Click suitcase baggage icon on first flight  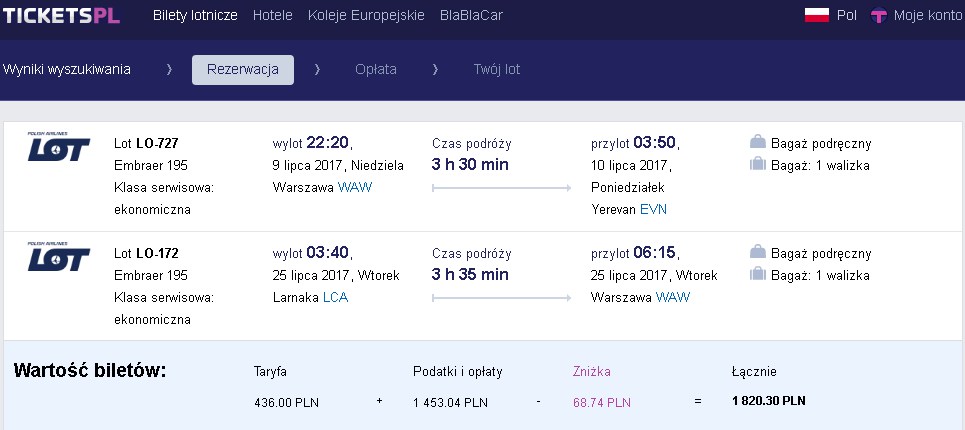click(x=758, y=164)
